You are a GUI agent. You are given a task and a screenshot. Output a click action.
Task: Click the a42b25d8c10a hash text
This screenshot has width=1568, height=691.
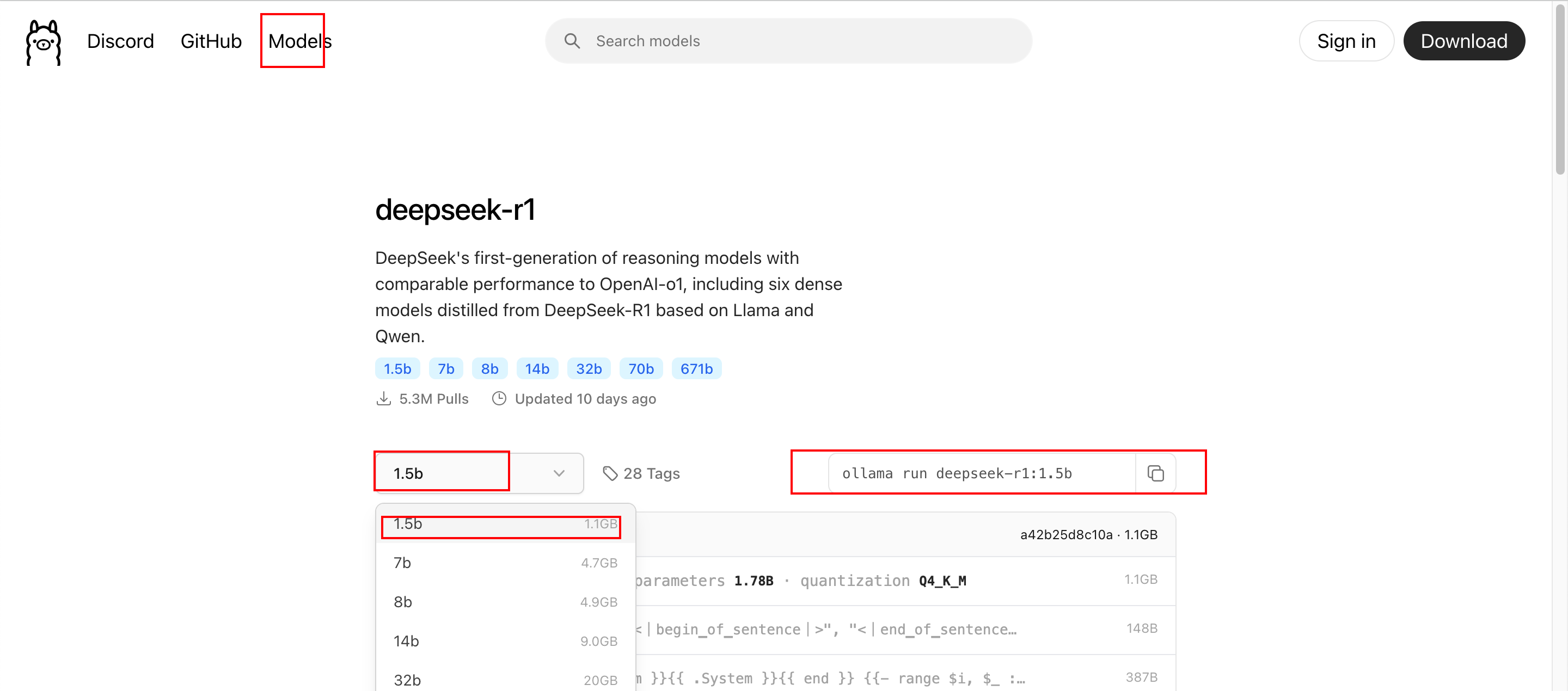[x=1066, y=535]
